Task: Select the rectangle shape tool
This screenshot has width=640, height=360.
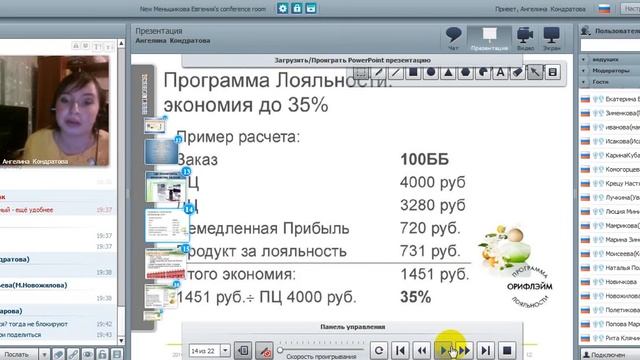Action: (413, 73)
